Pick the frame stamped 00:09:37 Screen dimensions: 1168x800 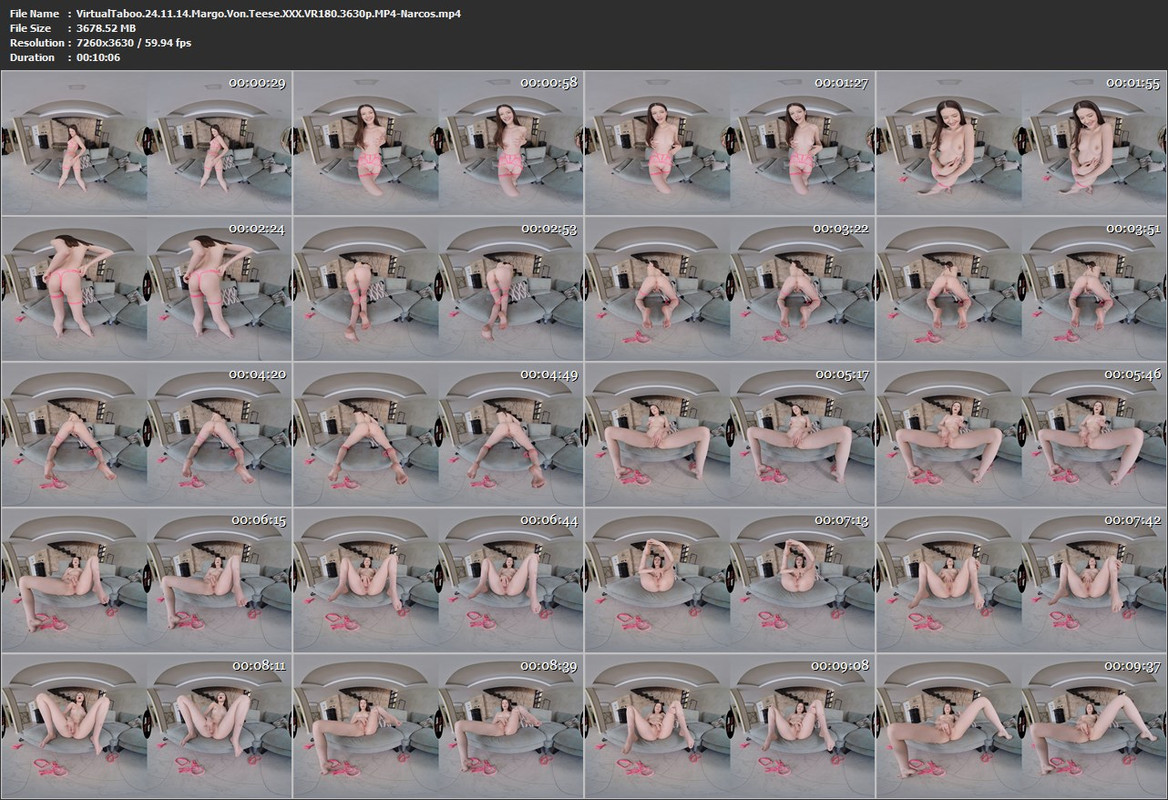[x=1021, y=726]
